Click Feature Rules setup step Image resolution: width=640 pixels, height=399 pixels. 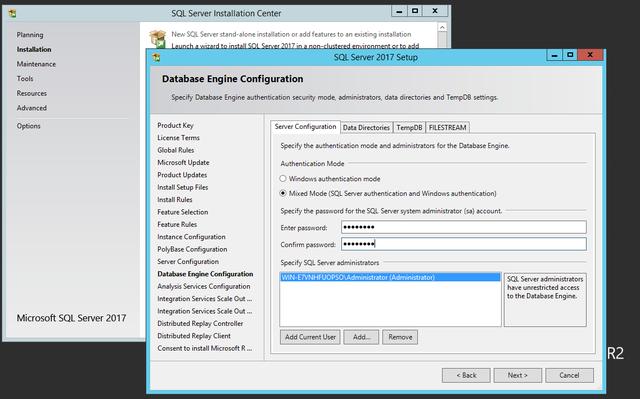pos(177,224)
